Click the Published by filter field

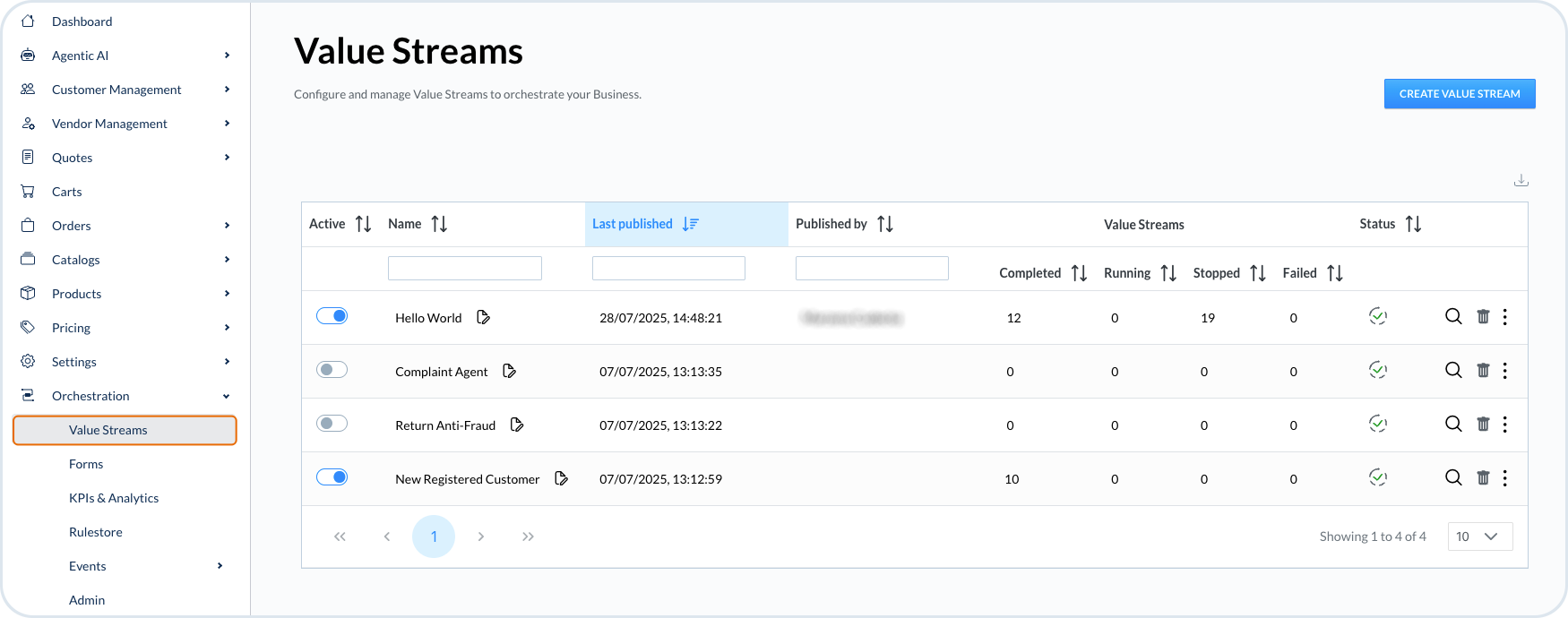click(871, 268)
